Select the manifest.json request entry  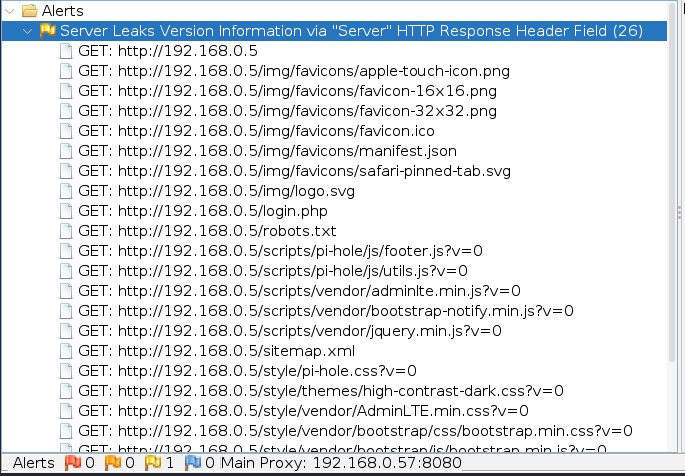point(267,151)
